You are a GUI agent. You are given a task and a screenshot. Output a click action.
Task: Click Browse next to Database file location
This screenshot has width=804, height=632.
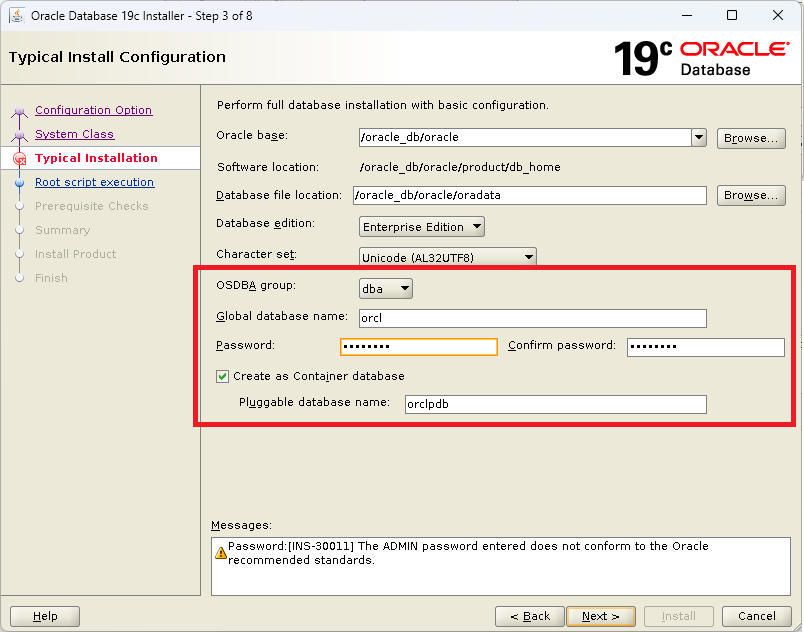(751, 195)
